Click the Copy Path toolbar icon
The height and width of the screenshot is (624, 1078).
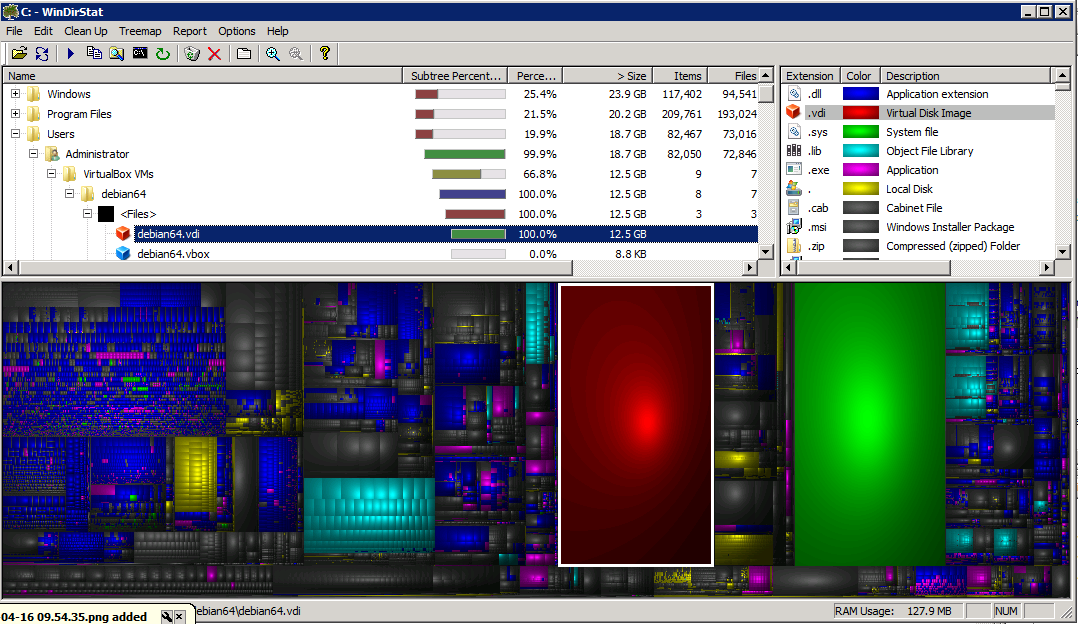(95, 54)
